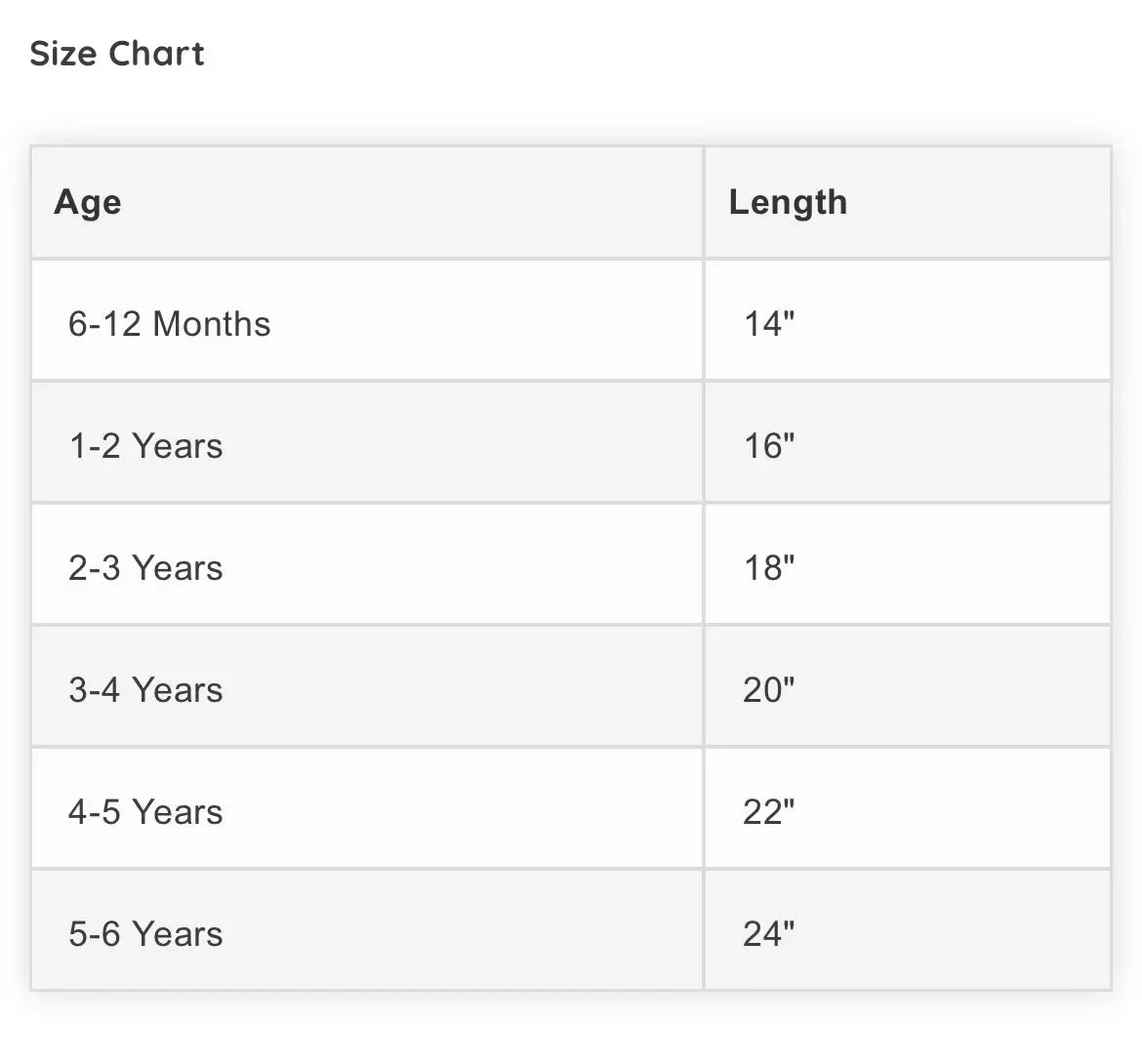Click 'Years' in the 5-6 Years cell
The image size is (1142, 1064).
[x=178, y=934]
